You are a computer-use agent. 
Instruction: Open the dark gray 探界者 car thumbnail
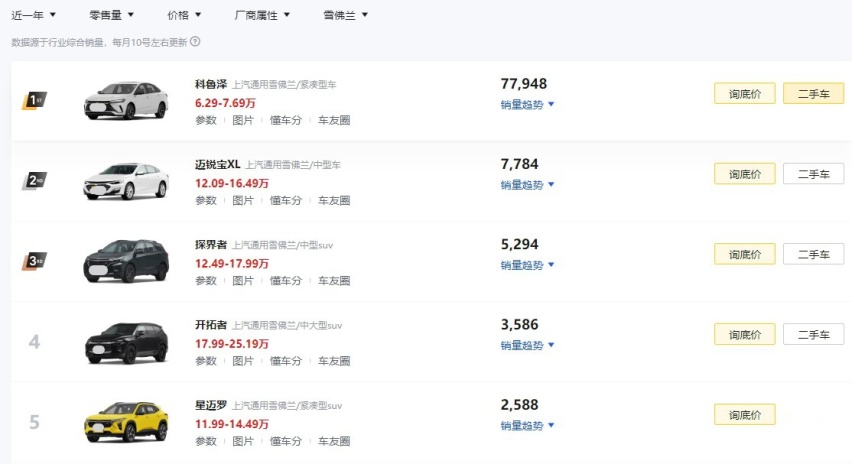126,261
